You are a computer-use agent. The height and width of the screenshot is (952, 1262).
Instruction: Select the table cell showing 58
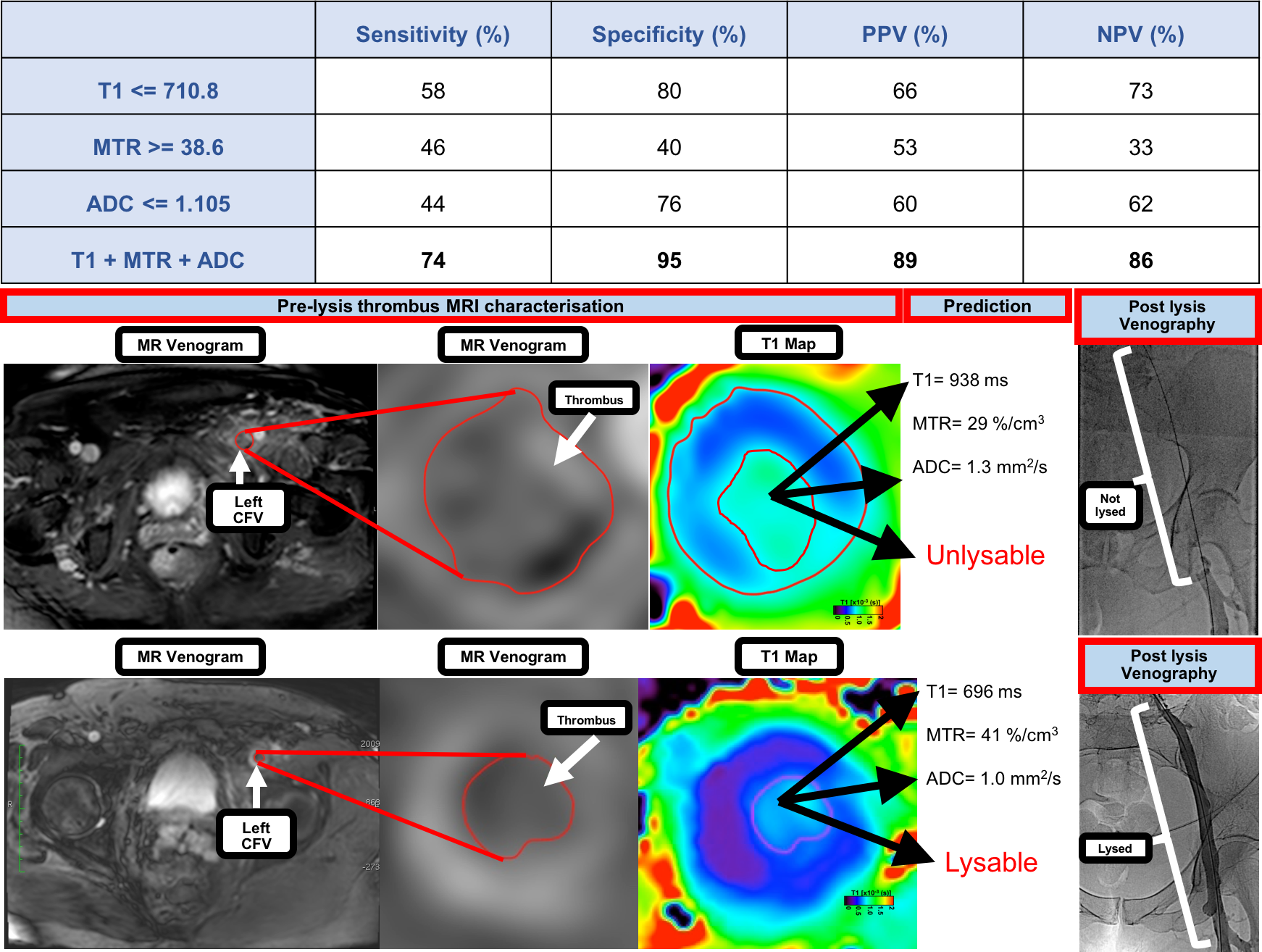432,91
